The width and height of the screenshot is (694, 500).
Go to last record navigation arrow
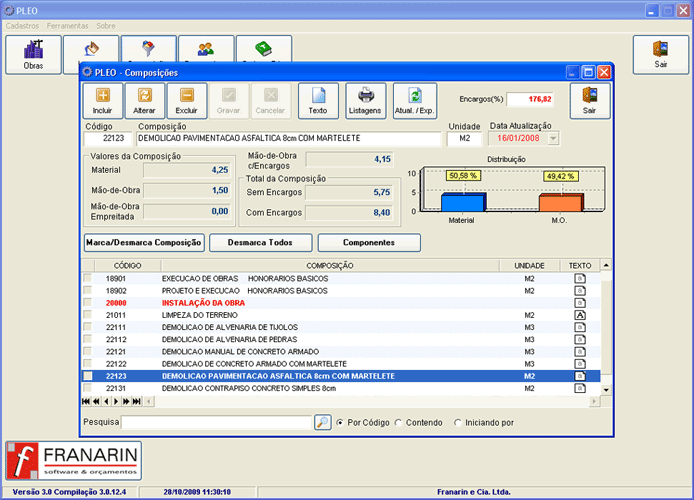point(137,401)
